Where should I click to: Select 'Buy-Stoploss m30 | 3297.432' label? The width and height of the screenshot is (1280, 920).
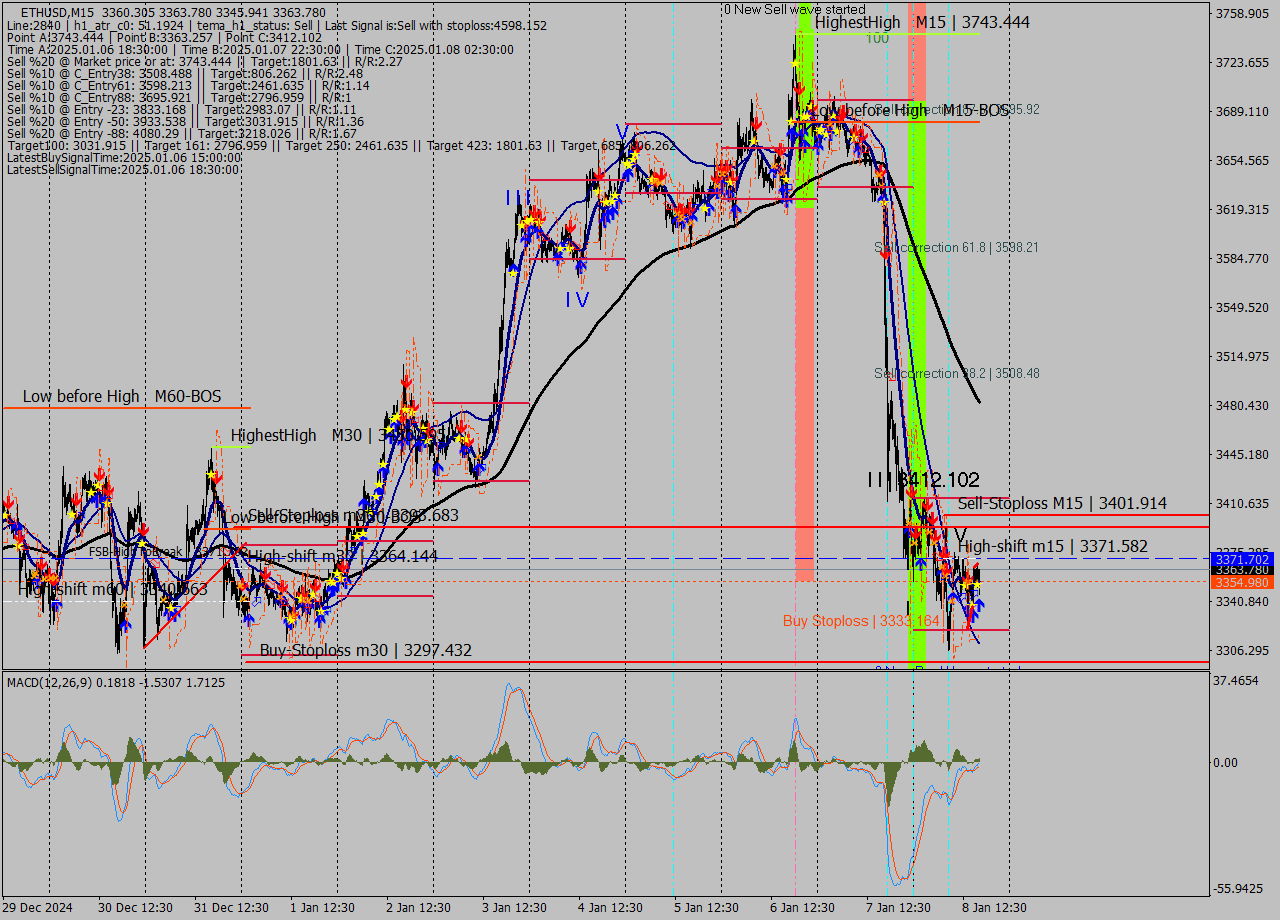pyautogui.click(x=365, y=650)
